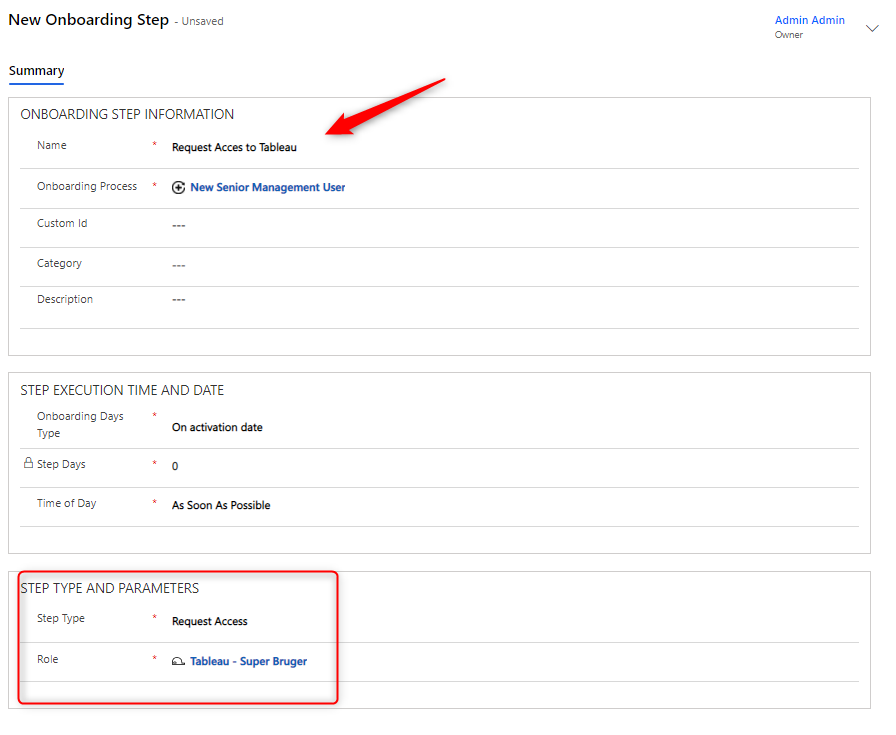The width and height of the screenshot is (896, 735).
Task: Click the Step Type and Parameters header
Action: coord(110,588)
